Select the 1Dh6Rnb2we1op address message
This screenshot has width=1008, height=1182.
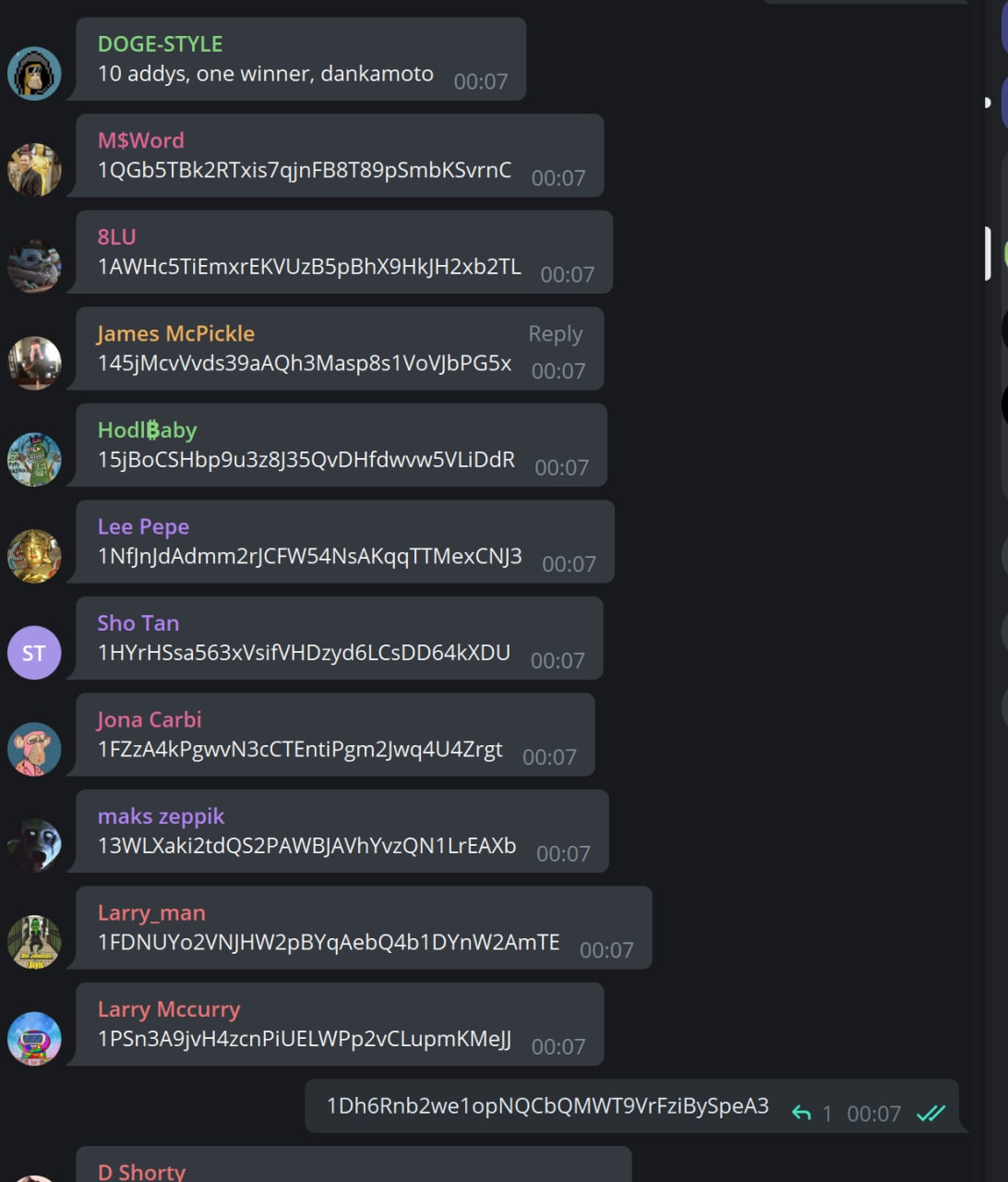[632, 1105]
